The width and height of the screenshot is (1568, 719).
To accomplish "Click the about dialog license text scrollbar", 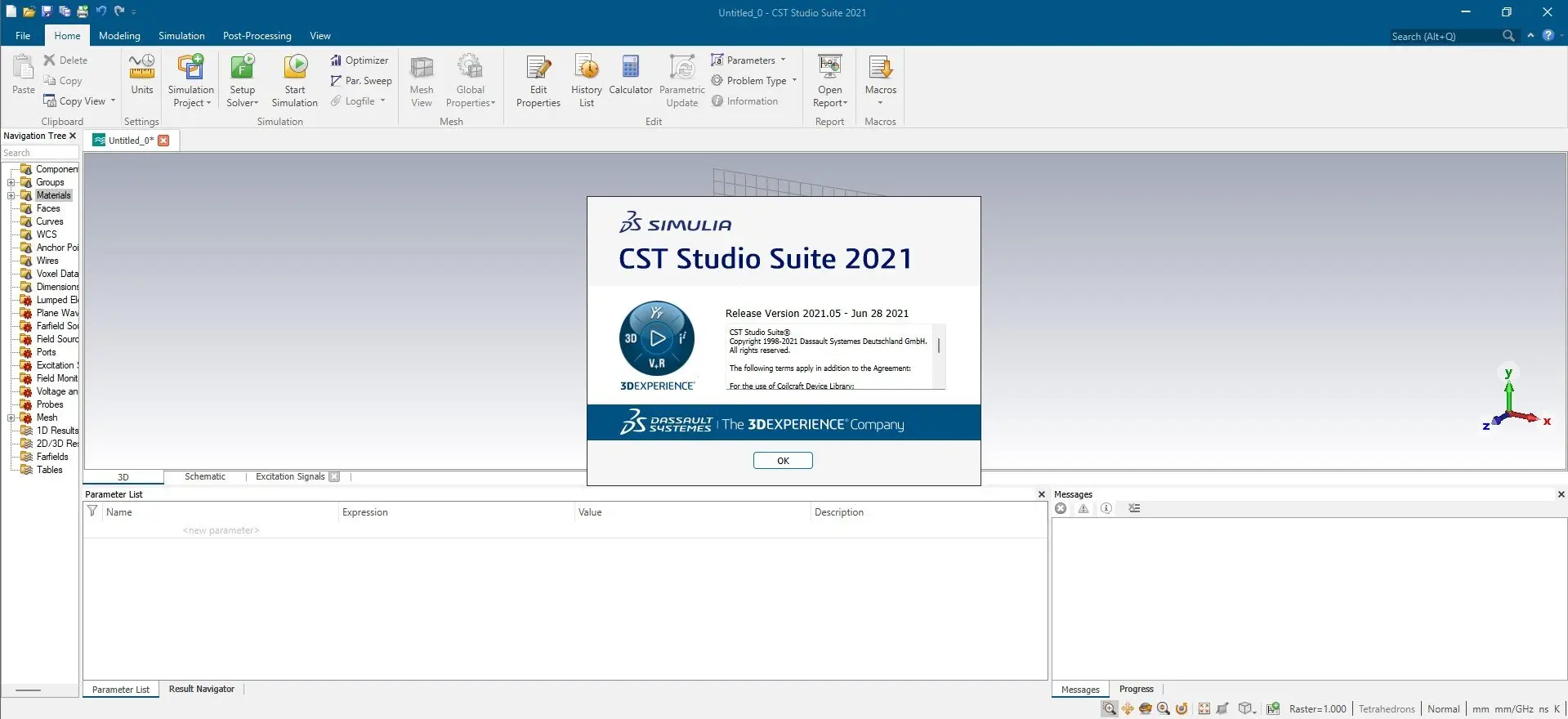I will click(939, 346).
